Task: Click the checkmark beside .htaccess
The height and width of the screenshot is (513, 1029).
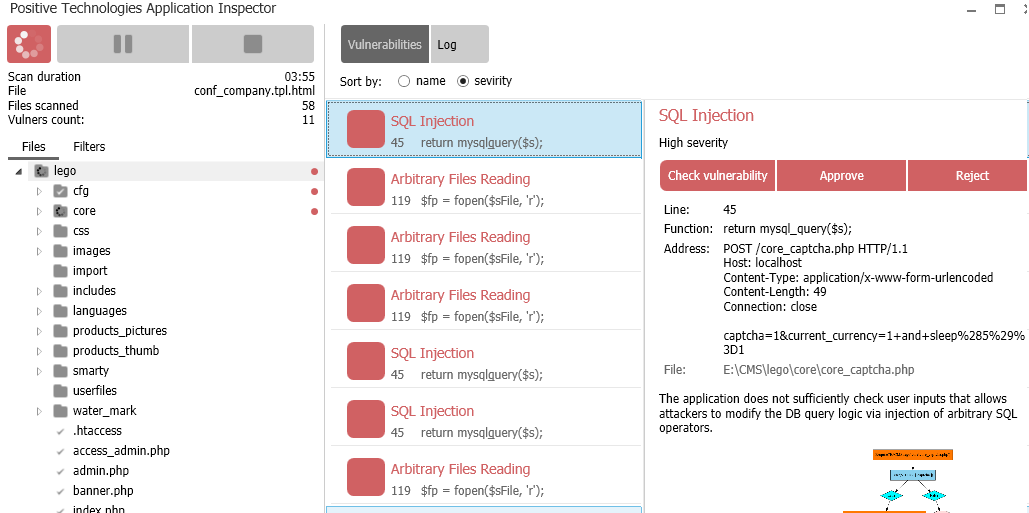Action: coord(61,432)
